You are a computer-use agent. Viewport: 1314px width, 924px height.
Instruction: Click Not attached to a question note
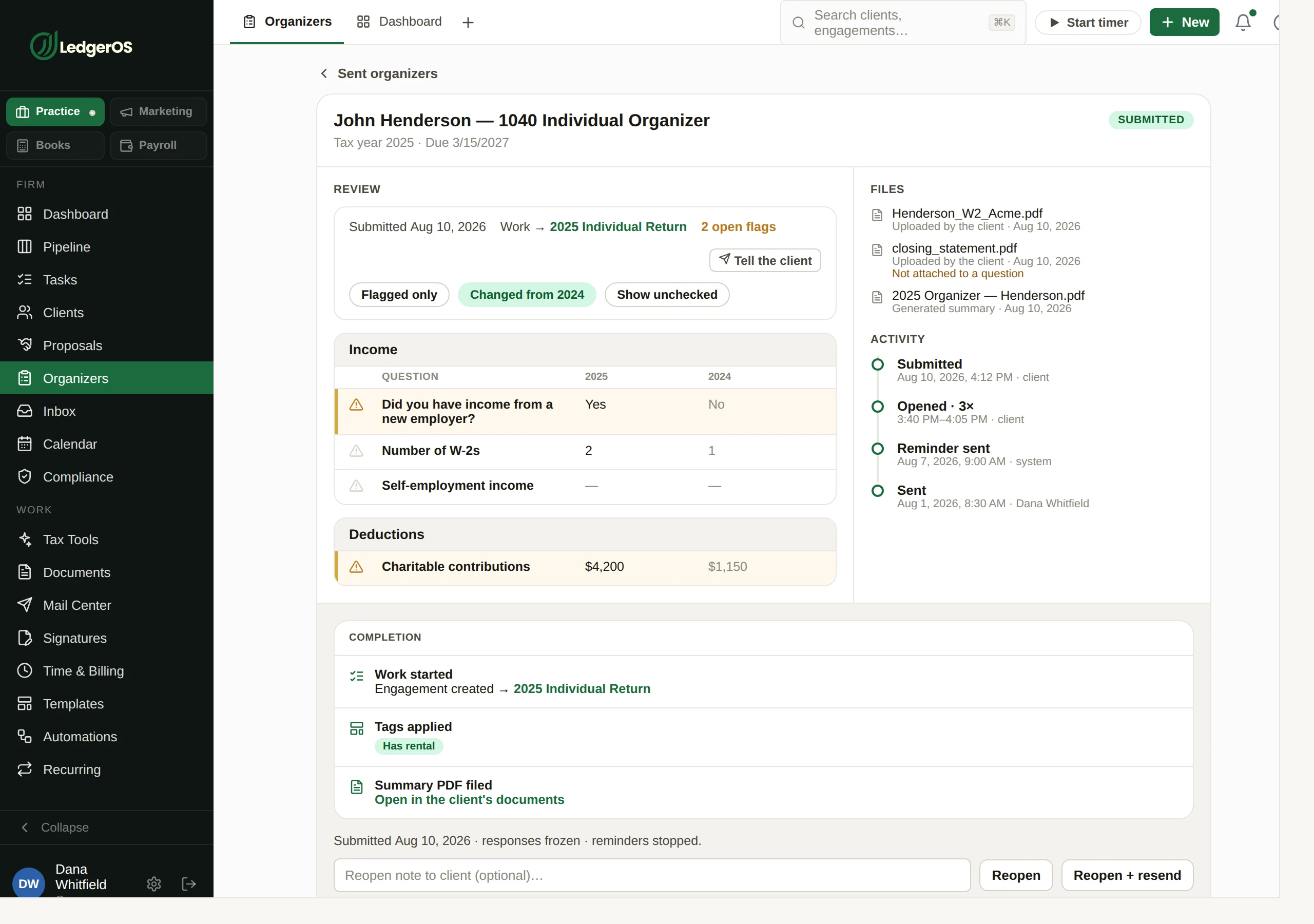point(957,274)
